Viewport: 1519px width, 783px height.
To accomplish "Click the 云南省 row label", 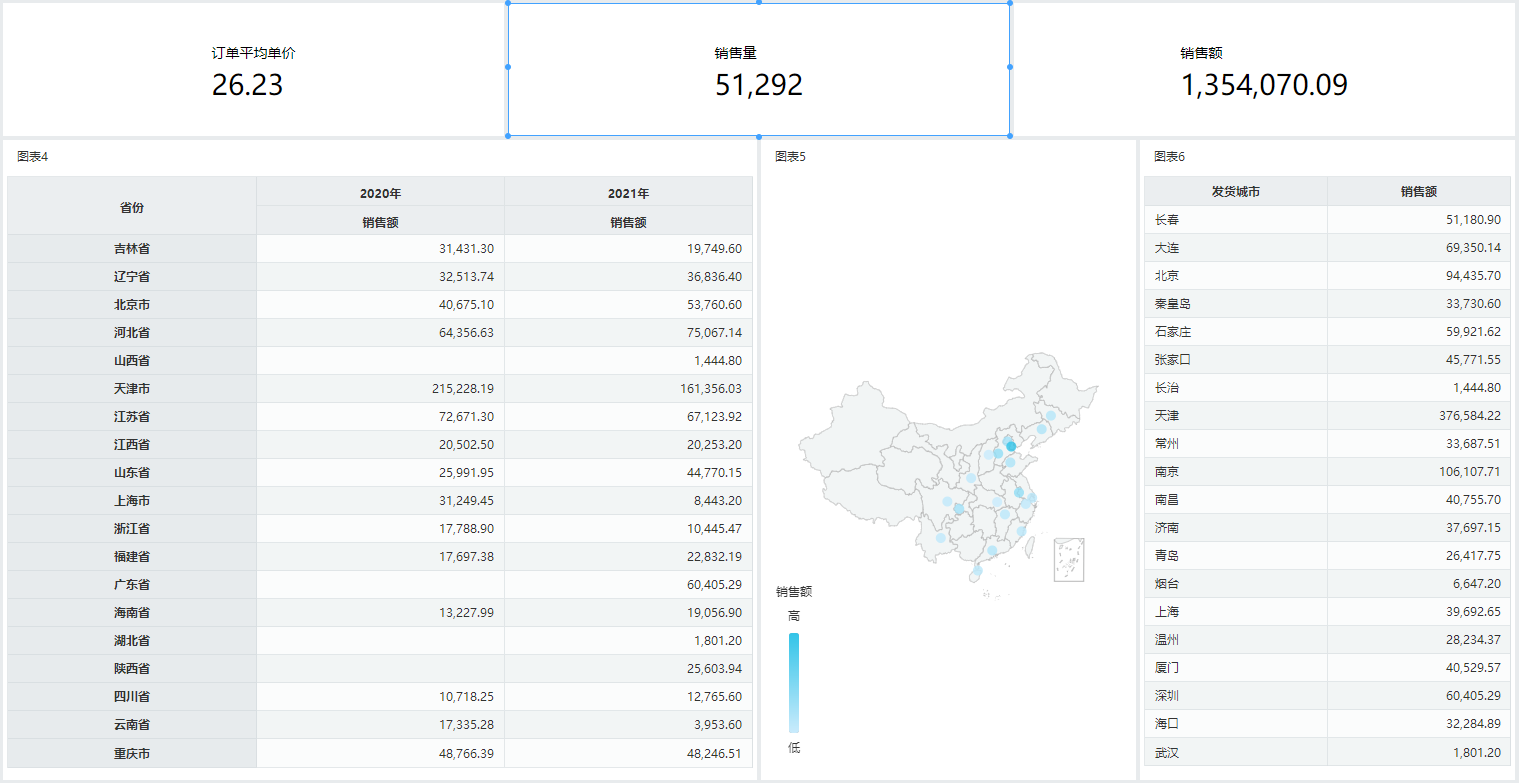I will [x=132, y=724].
